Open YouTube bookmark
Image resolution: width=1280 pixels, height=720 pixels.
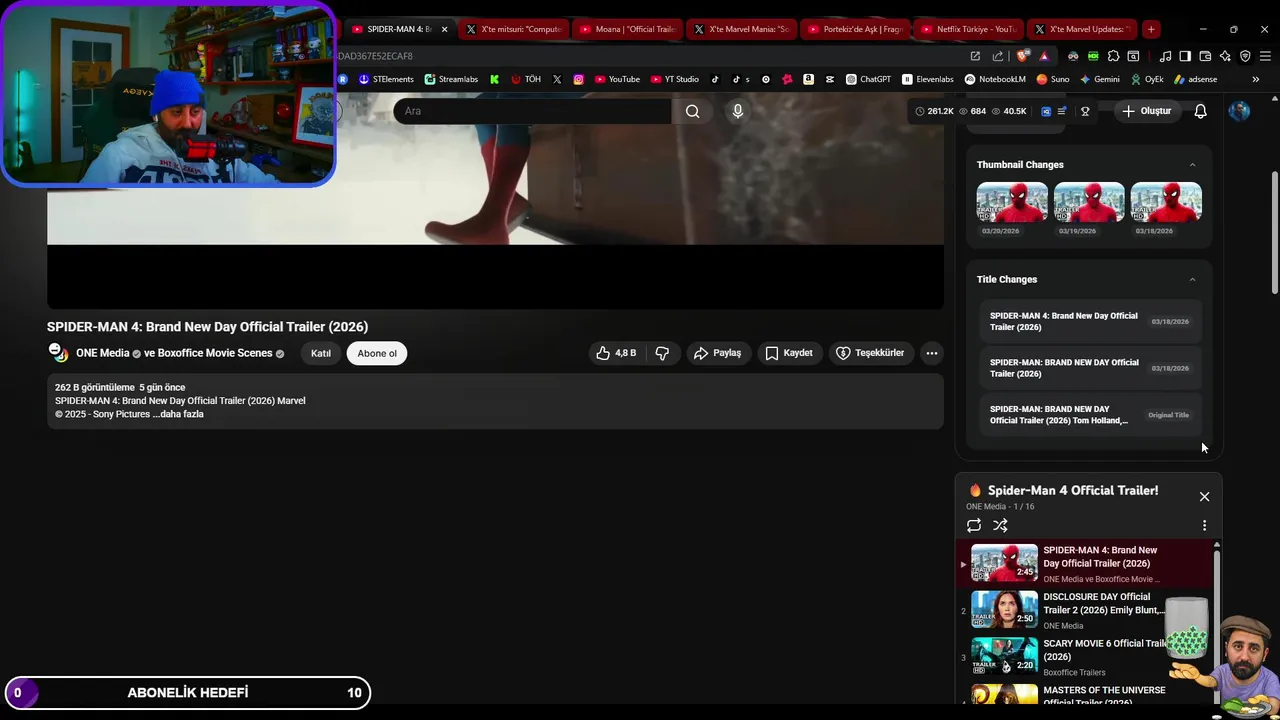click(x=617, y=79)
